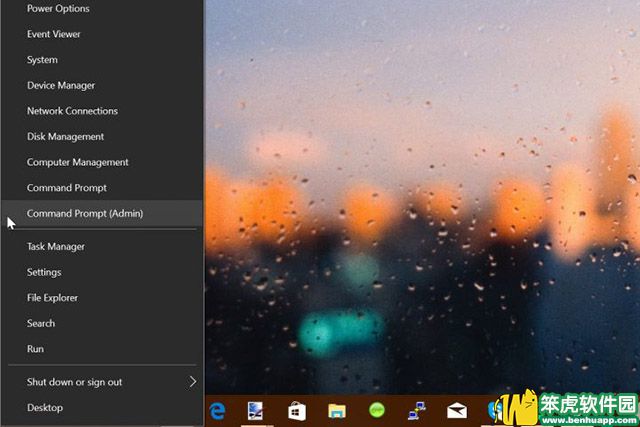Open Microsoft Edge from the taskbar
Viewport: 640px width, 427px height.
[216, 410]
